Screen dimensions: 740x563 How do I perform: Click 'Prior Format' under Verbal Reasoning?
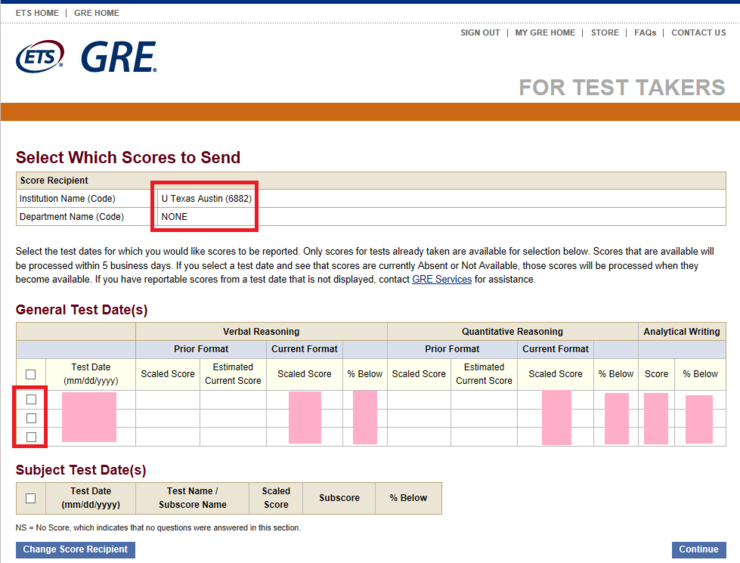[201, 349]
